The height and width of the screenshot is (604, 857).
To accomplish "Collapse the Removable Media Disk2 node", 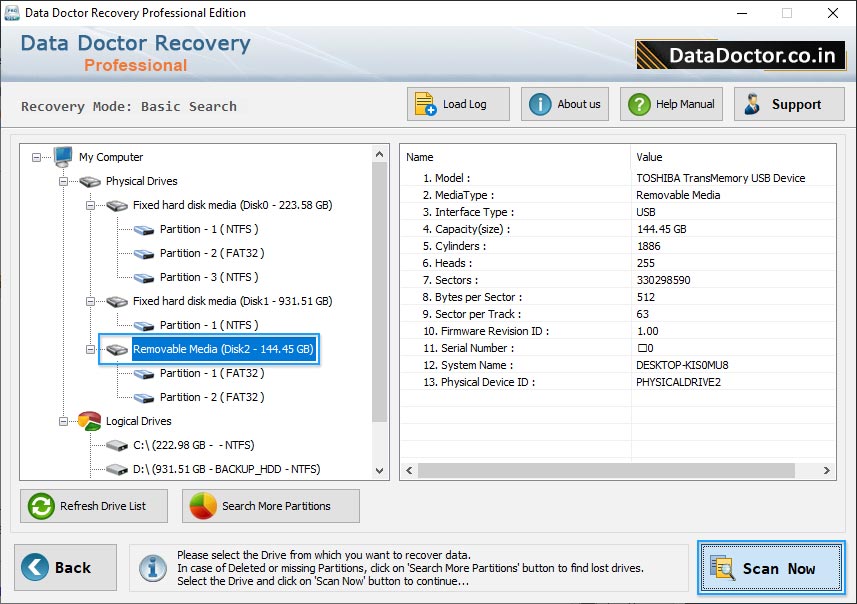I will tap(89, 349).
